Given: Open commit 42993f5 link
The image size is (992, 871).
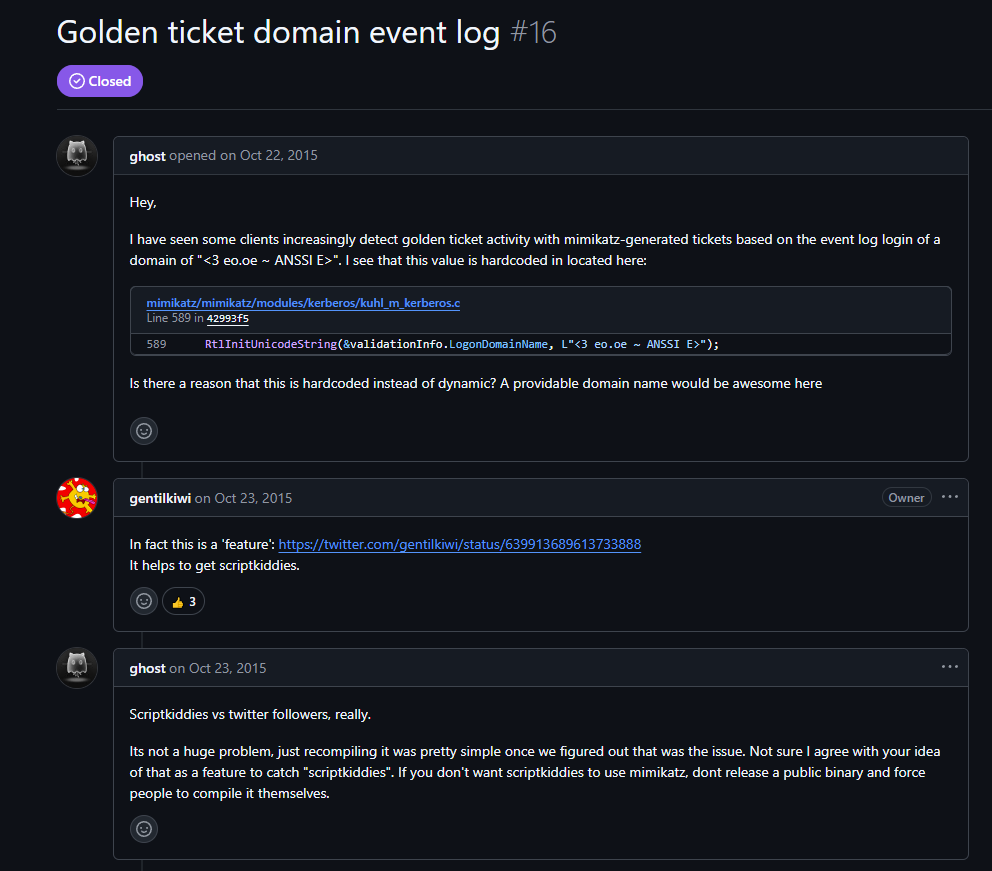Looking at the screenshot, I should (x=228, y=318).
